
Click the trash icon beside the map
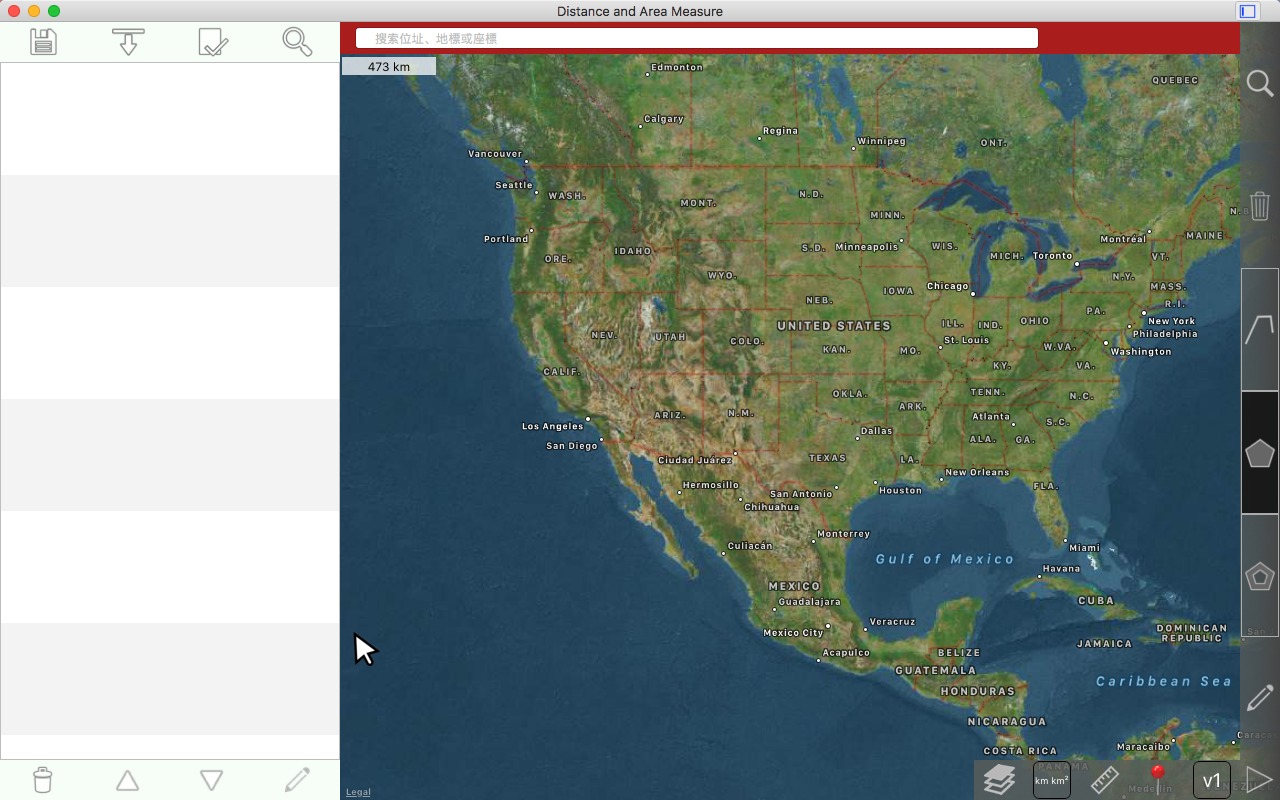pos(1259,206)
